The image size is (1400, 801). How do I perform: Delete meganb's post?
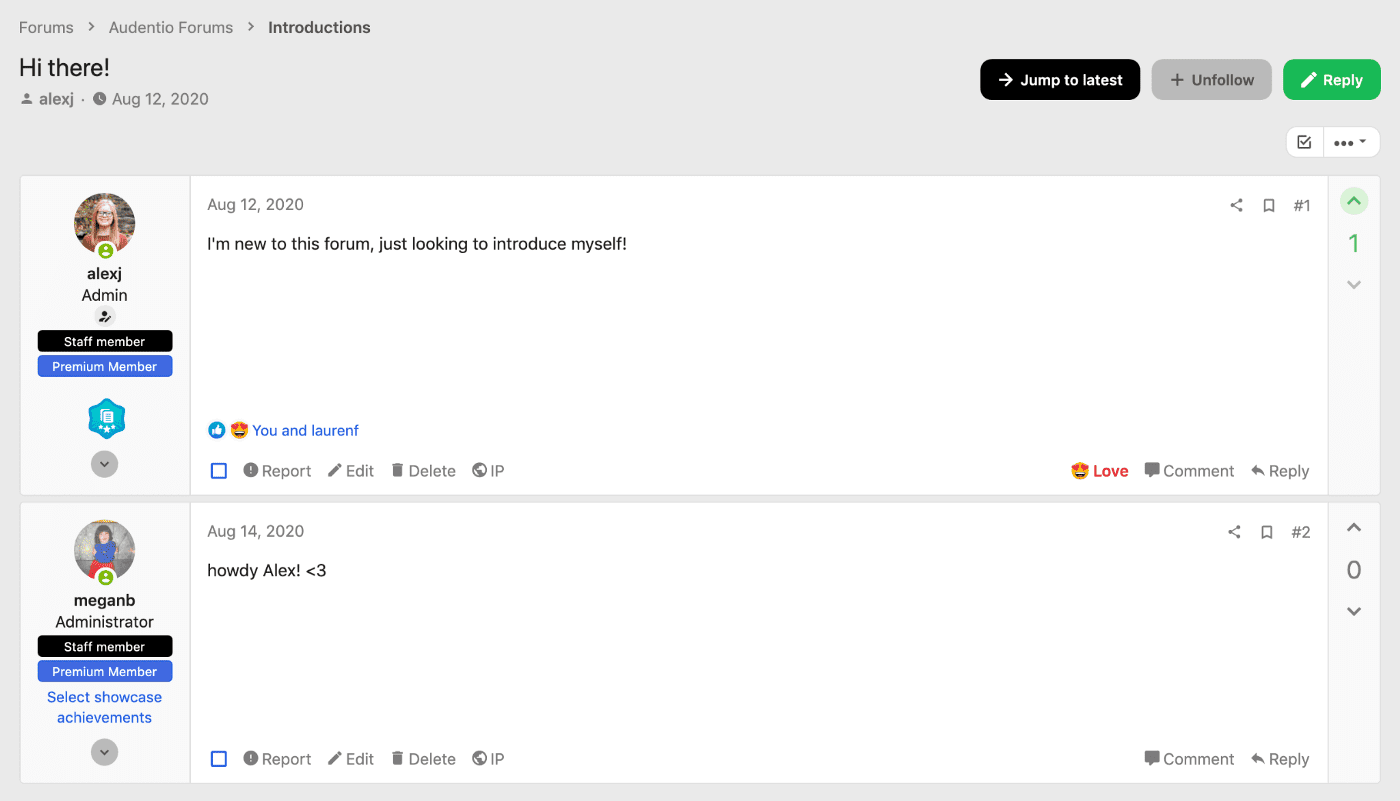423,759
